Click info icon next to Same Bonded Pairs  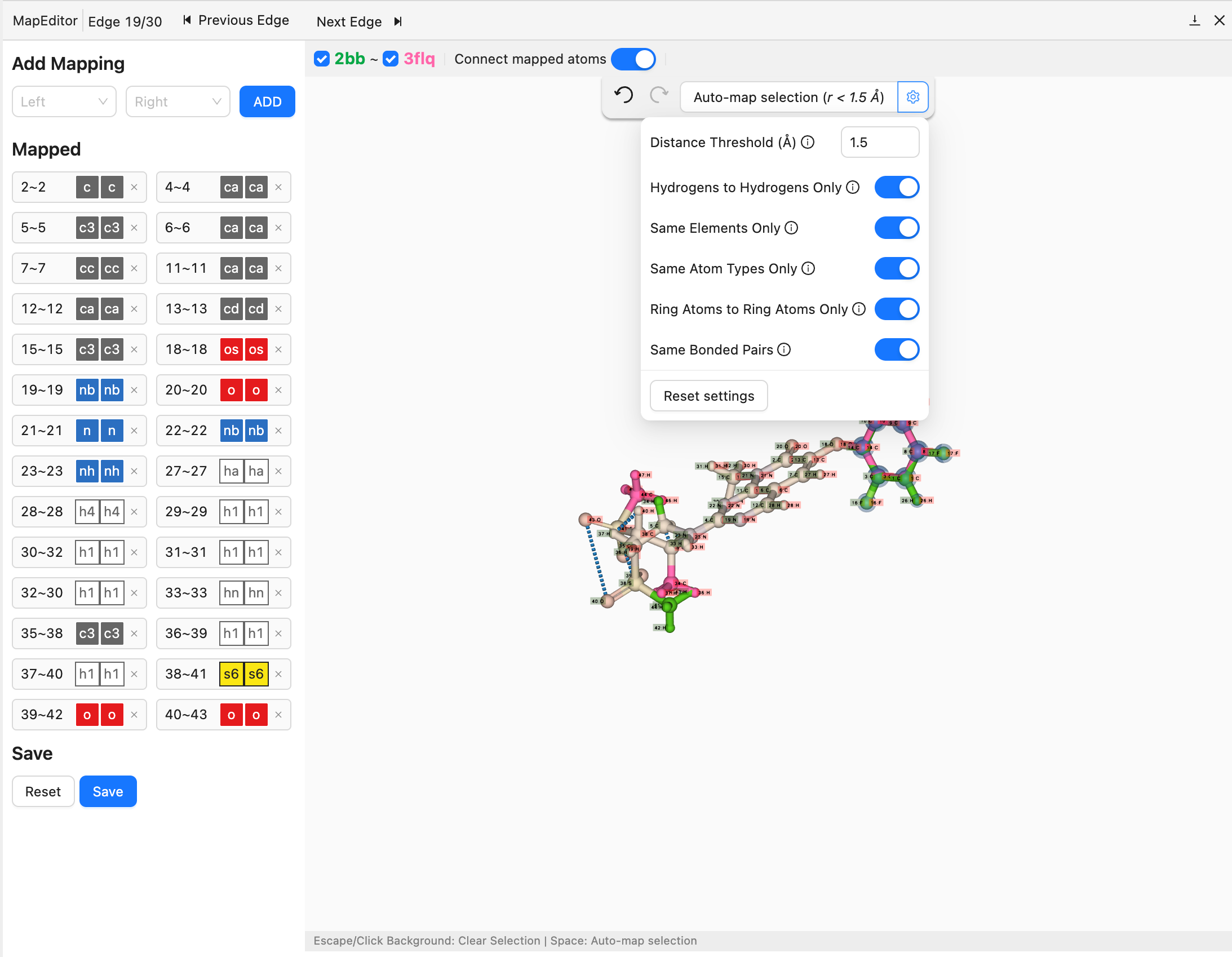pos(784,350)
